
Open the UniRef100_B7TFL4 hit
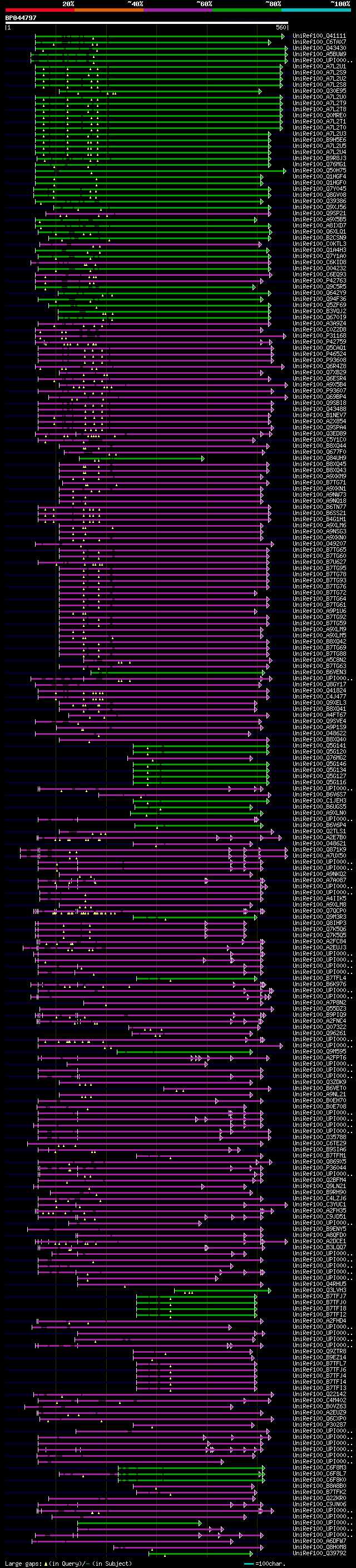319,978
